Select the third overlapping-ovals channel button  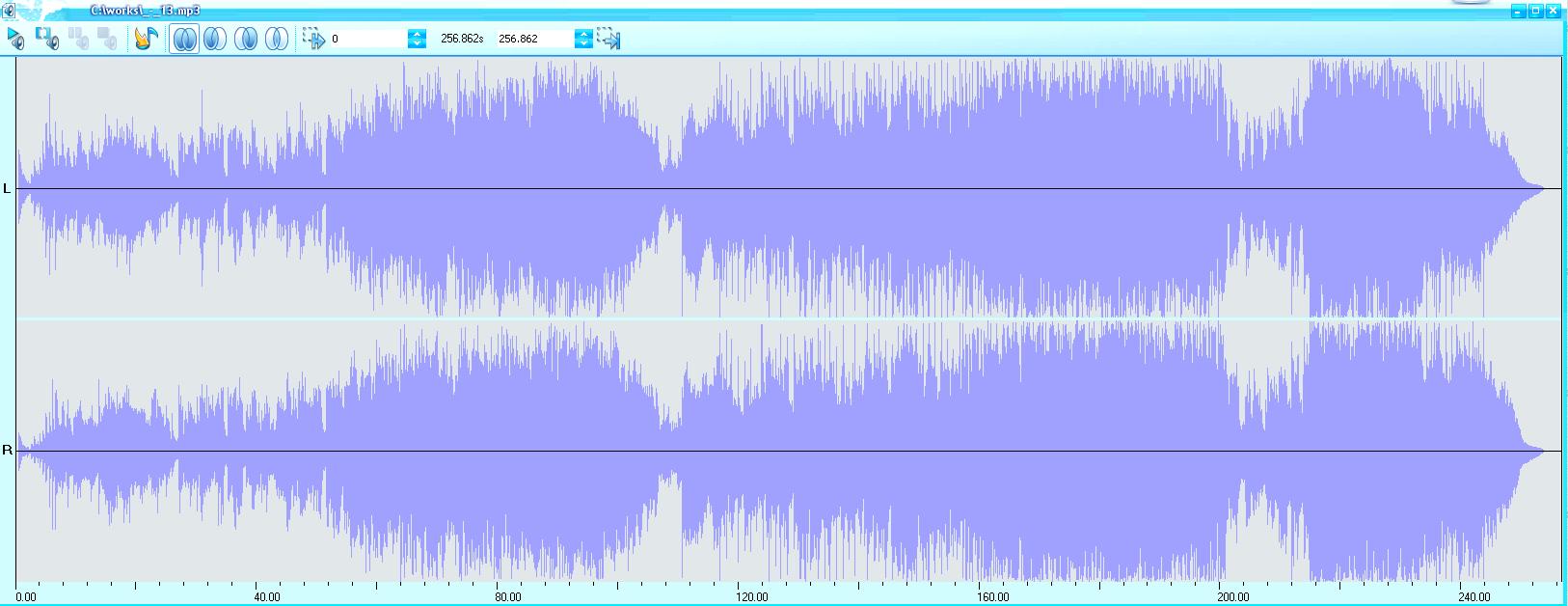pos(246,39)
